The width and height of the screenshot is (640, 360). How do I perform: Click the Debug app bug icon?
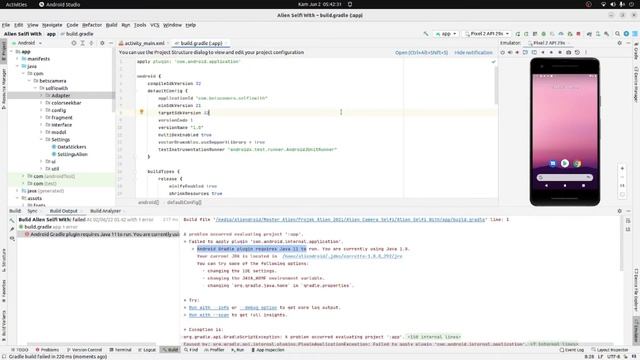[544, 34]
